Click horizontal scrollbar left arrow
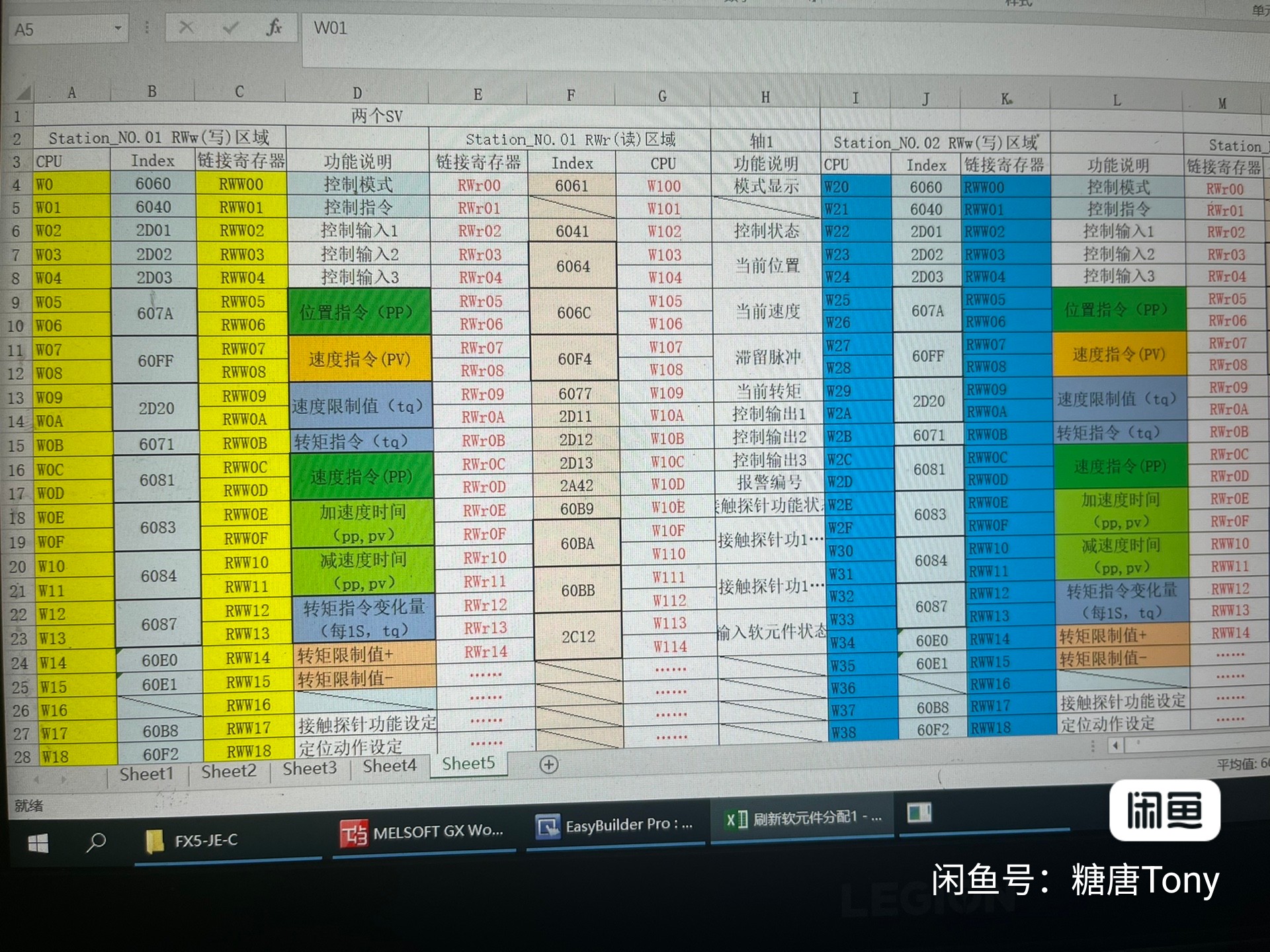Image resolution: width=1270 pixels, height=952 pixels. [1116, 746]
